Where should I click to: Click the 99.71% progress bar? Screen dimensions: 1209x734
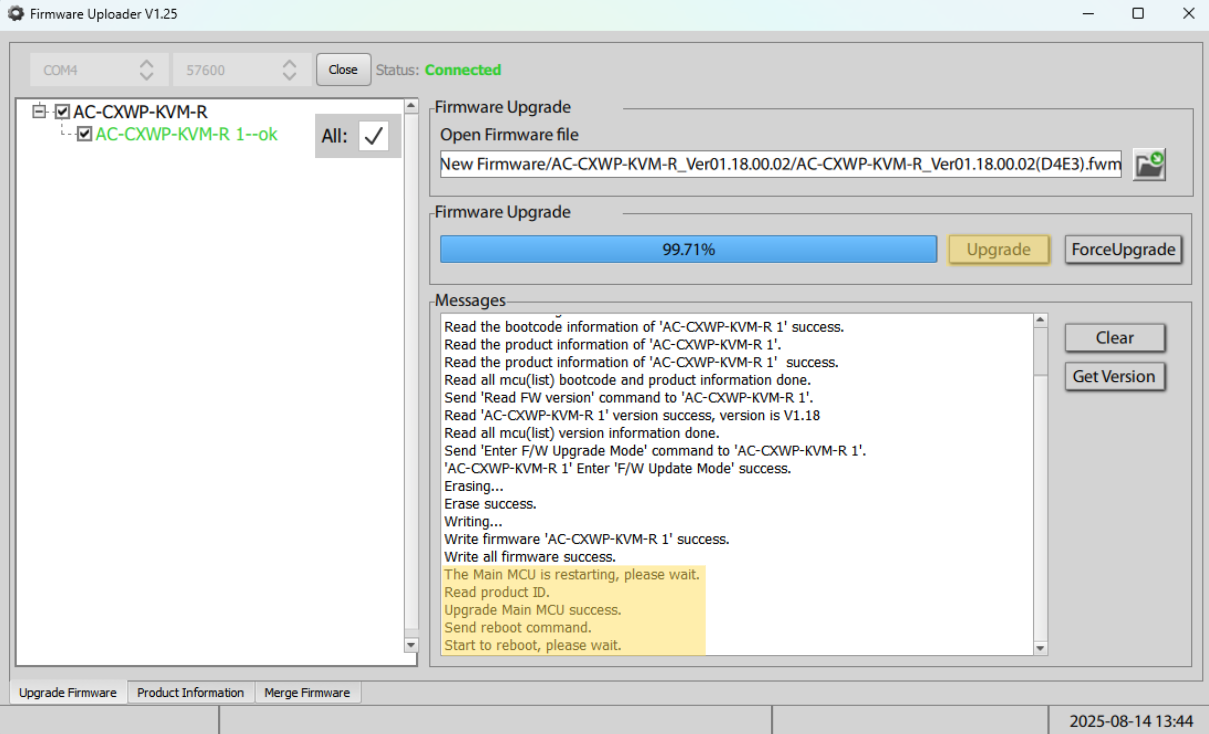coord(688,250)
